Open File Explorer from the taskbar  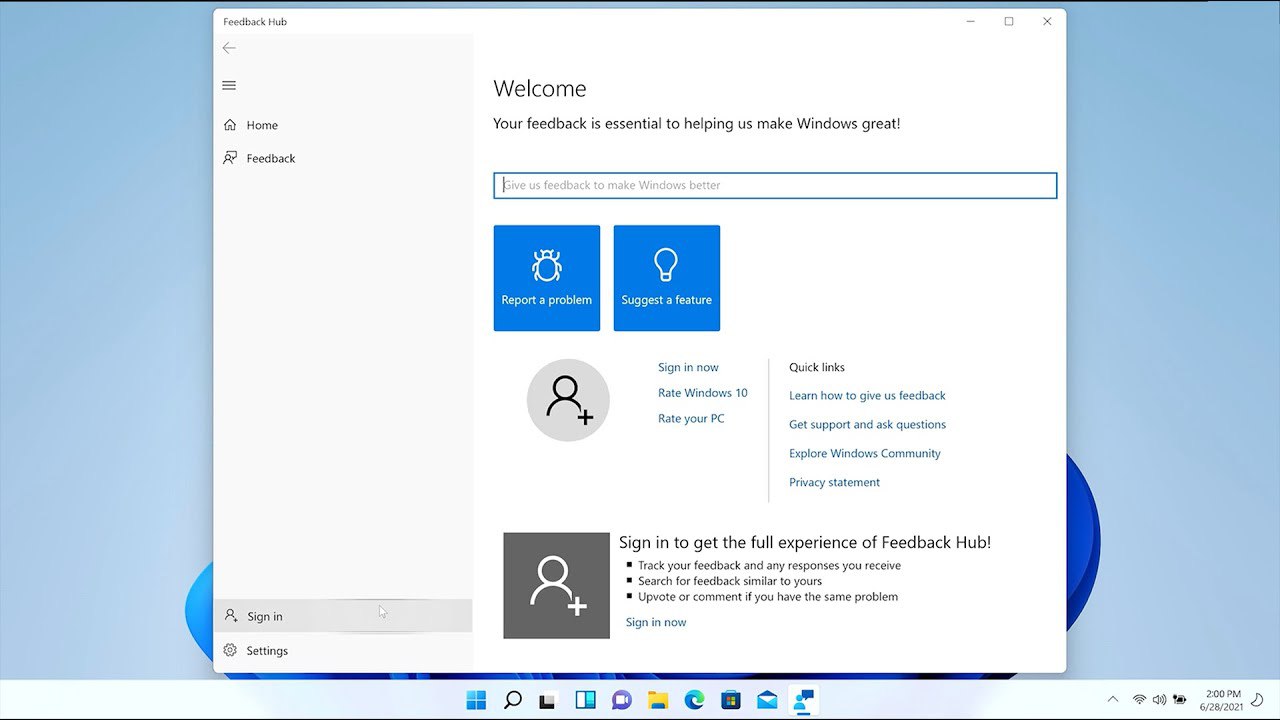tap(658, 700)
